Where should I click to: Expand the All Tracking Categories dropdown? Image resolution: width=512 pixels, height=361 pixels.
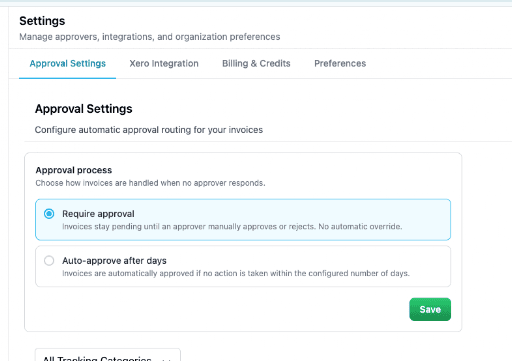pos(108,355)
